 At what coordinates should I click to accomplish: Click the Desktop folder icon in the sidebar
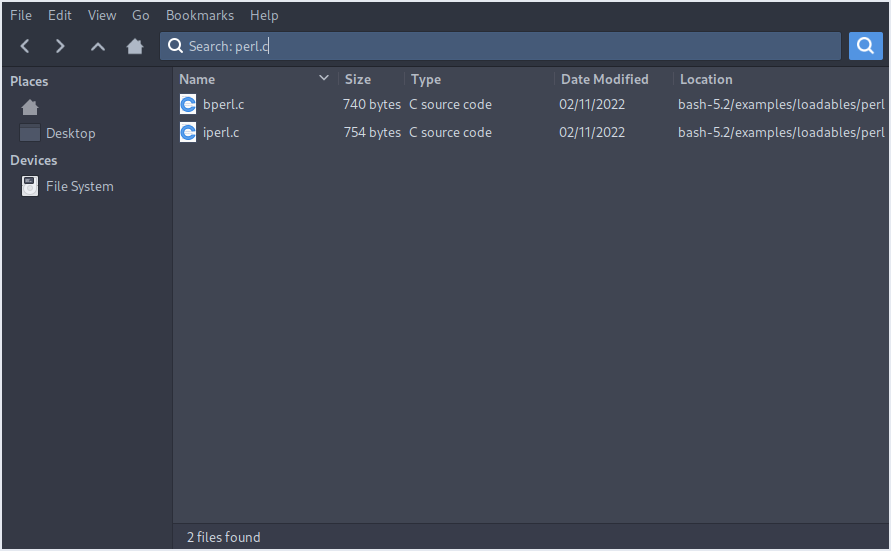pos(30,133)
